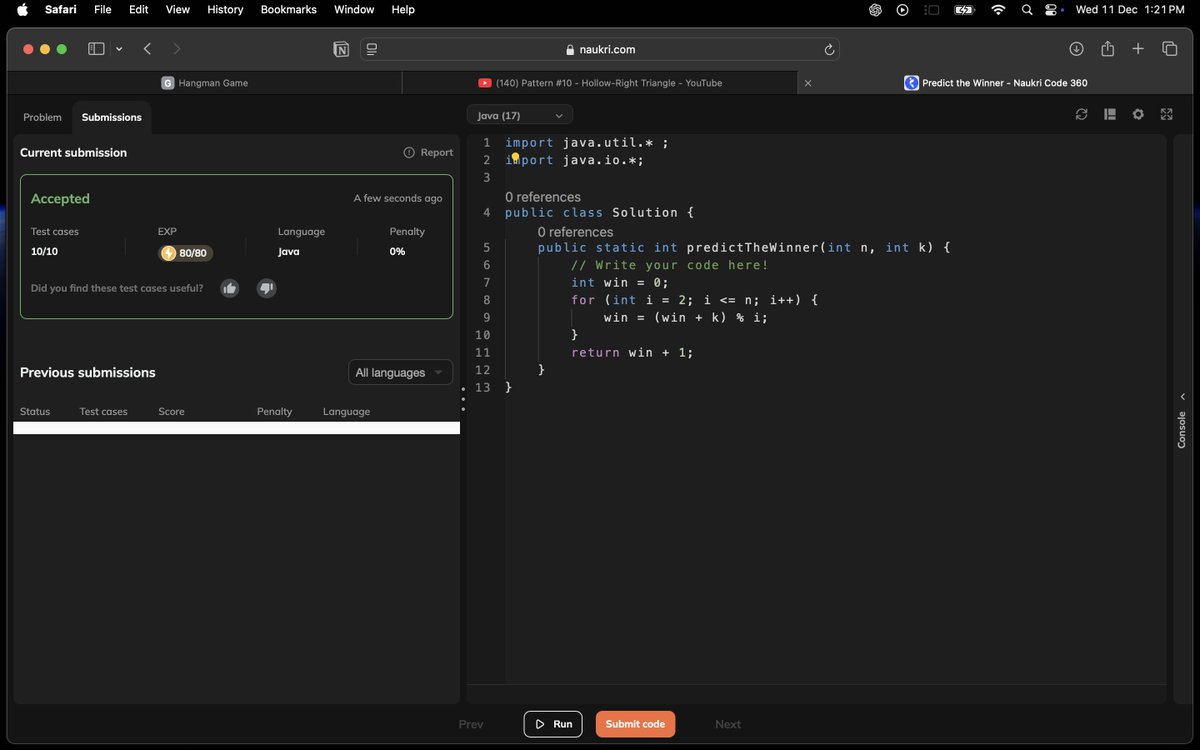Open Safari downloads icon
The image size is (1200, 750).
point(1077,49)
